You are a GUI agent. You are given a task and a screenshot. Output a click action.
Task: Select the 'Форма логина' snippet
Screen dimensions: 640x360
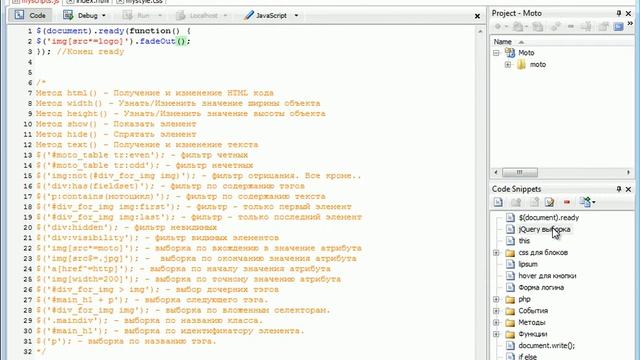click(x=541, y=287)
